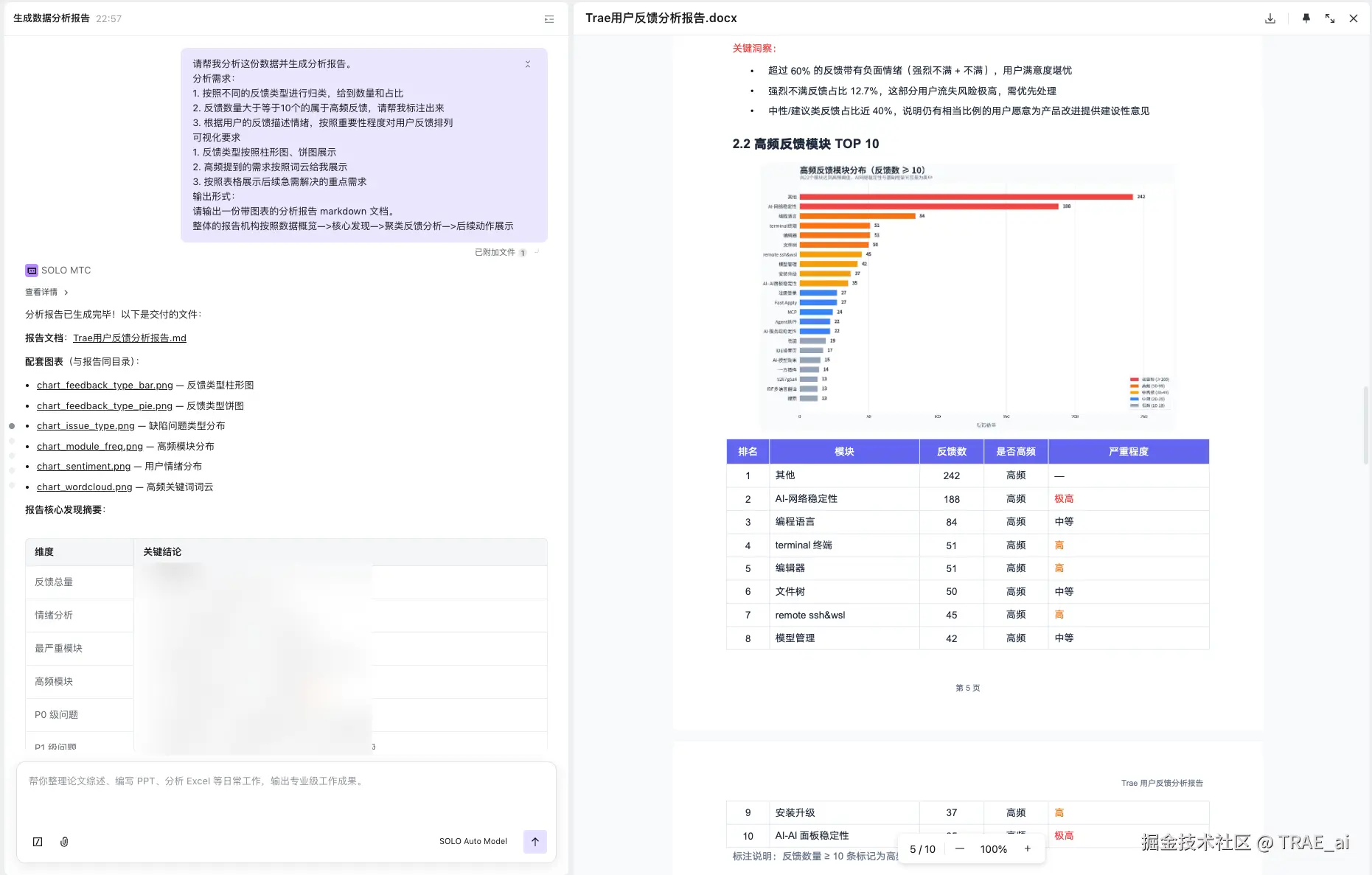Viewport: 1372px width, 875px height.
Task: Click 极高 severity in AI-网络稳定性 row
Action: click(x=1064, y=499)
